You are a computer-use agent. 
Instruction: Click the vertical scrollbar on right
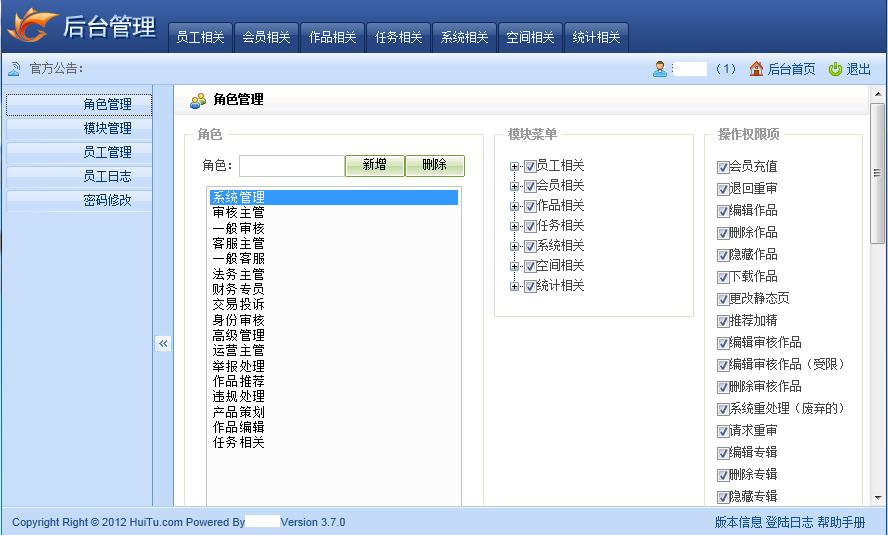(x=878, y=180)
